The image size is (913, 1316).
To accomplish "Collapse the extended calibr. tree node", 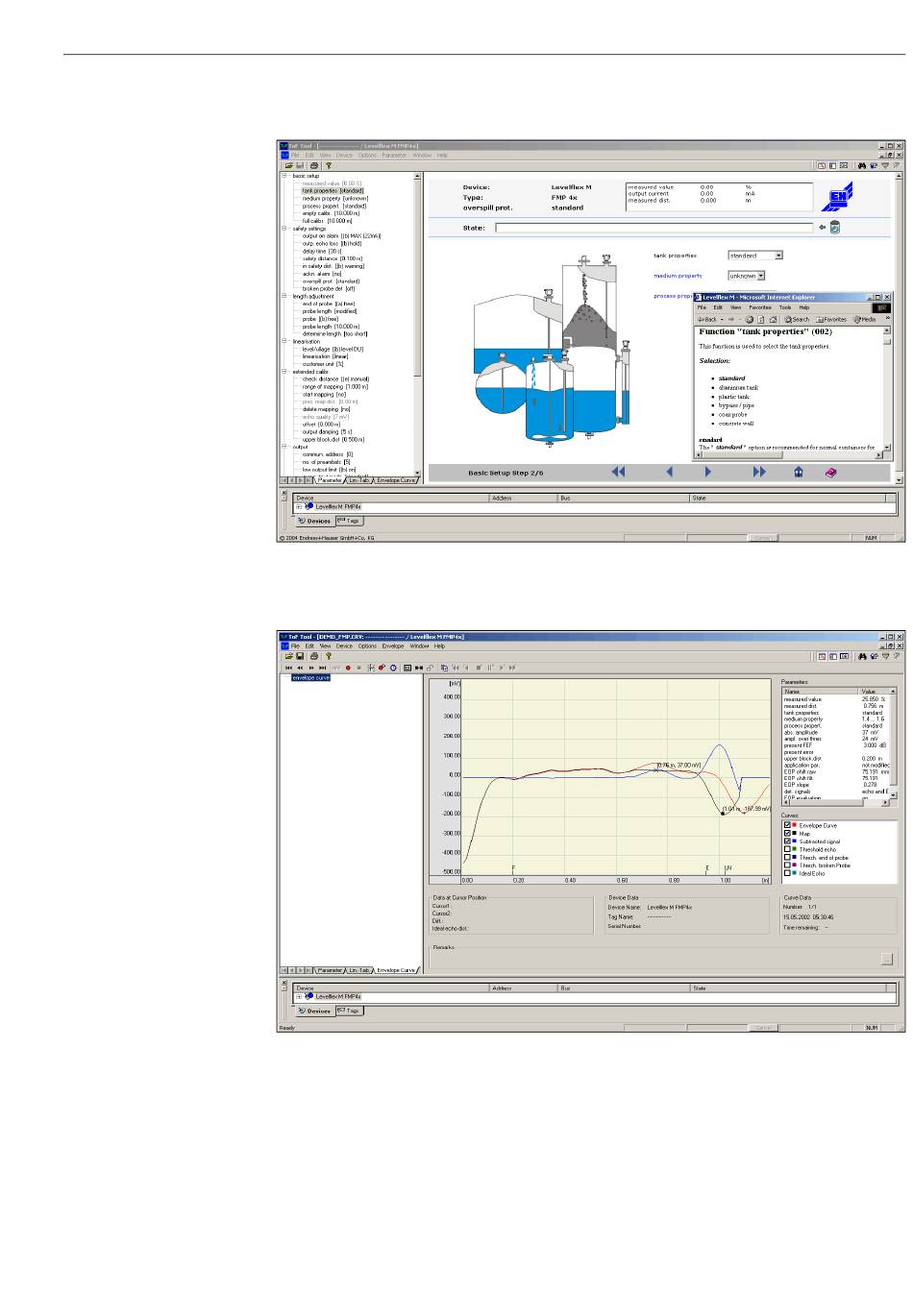I will tap(284, 371).
